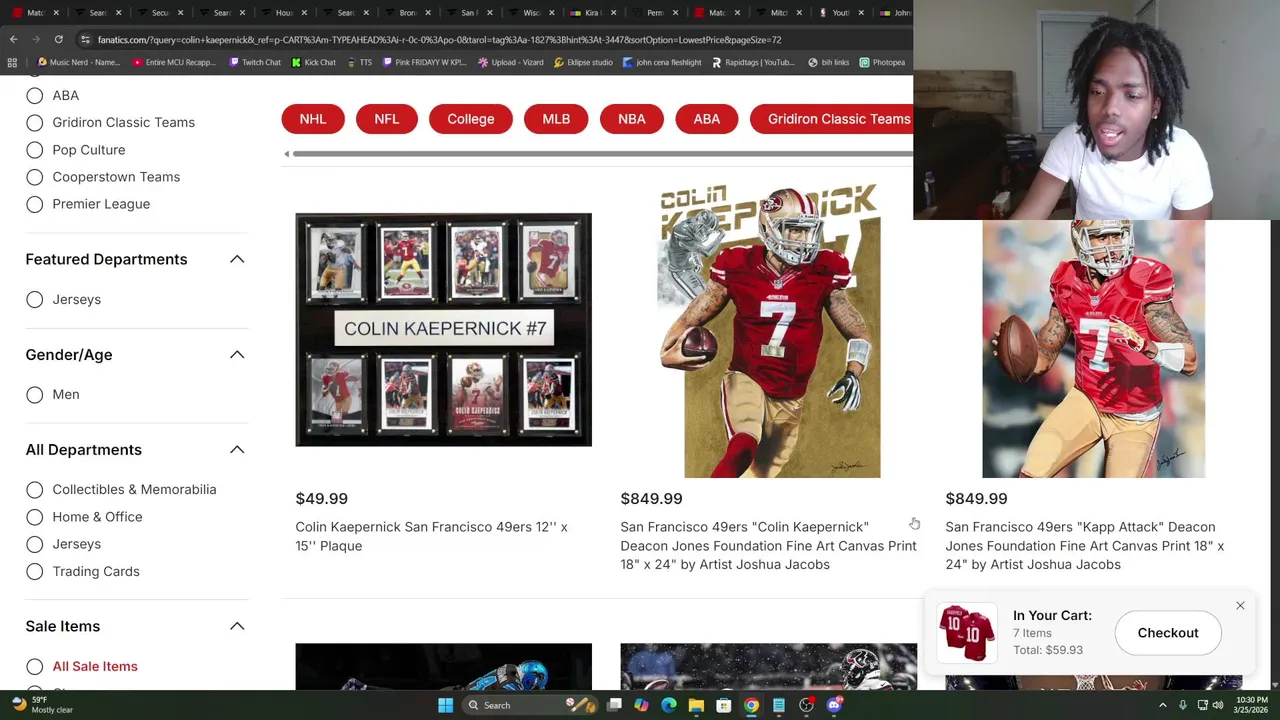The height and width of the screenshot is (720, 1280).
Task: Go back using browser back arrow
Action: click(x=13, y=39)
